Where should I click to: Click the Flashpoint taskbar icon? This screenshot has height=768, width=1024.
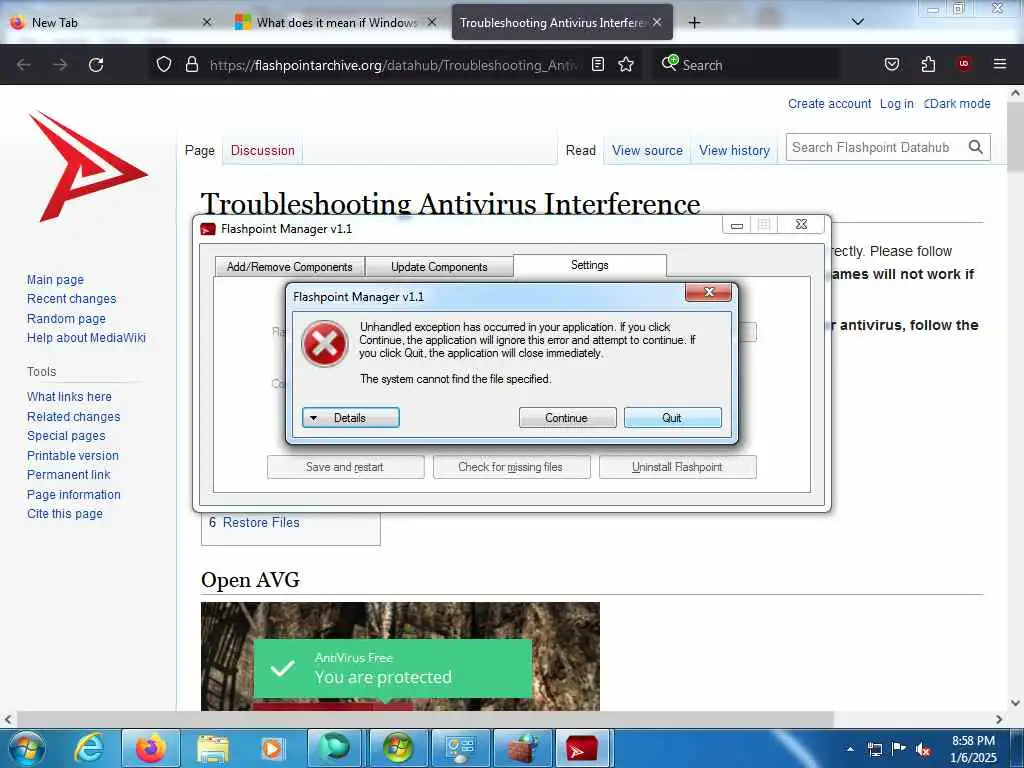pos(583,748)
